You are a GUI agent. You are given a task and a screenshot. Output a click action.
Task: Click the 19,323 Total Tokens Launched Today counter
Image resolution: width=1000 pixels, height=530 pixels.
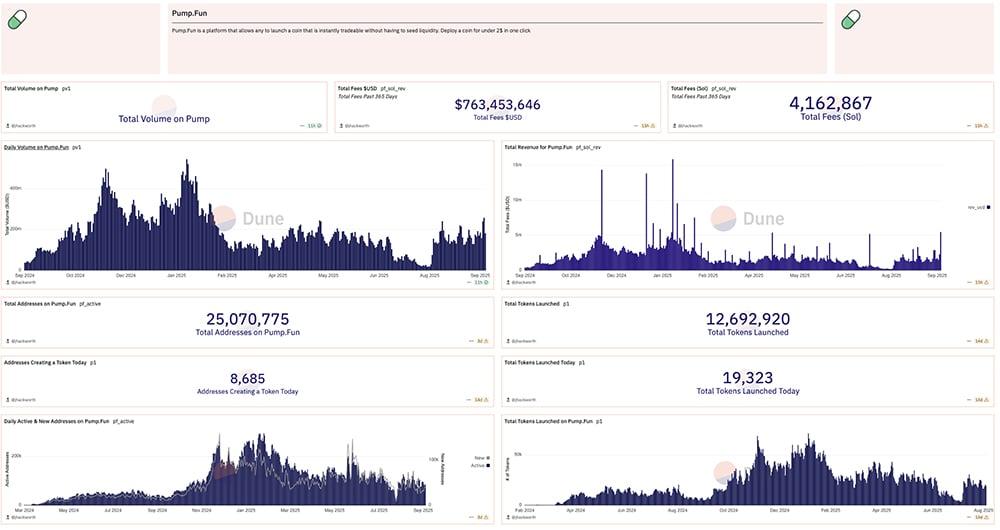[x=747, y=378]
